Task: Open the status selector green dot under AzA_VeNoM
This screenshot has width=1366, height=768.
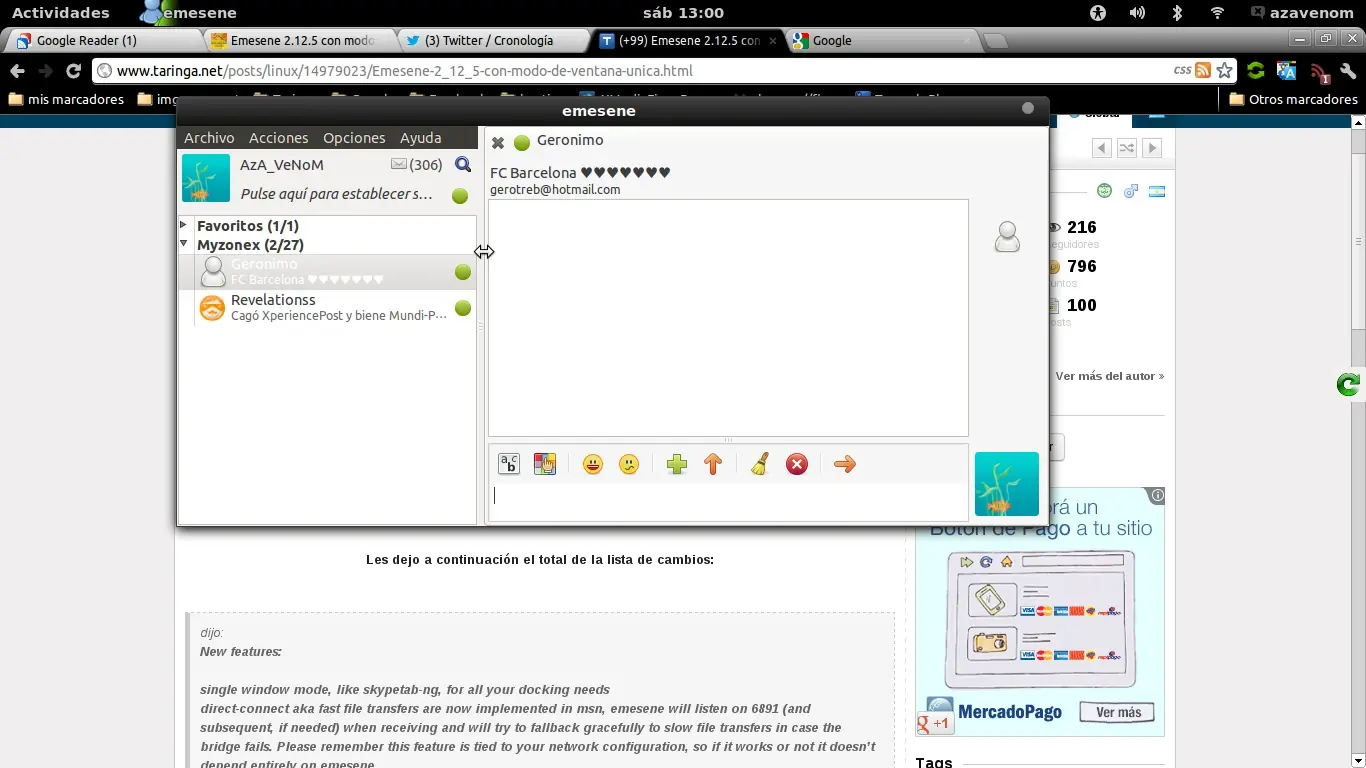Action: [460, 195]
